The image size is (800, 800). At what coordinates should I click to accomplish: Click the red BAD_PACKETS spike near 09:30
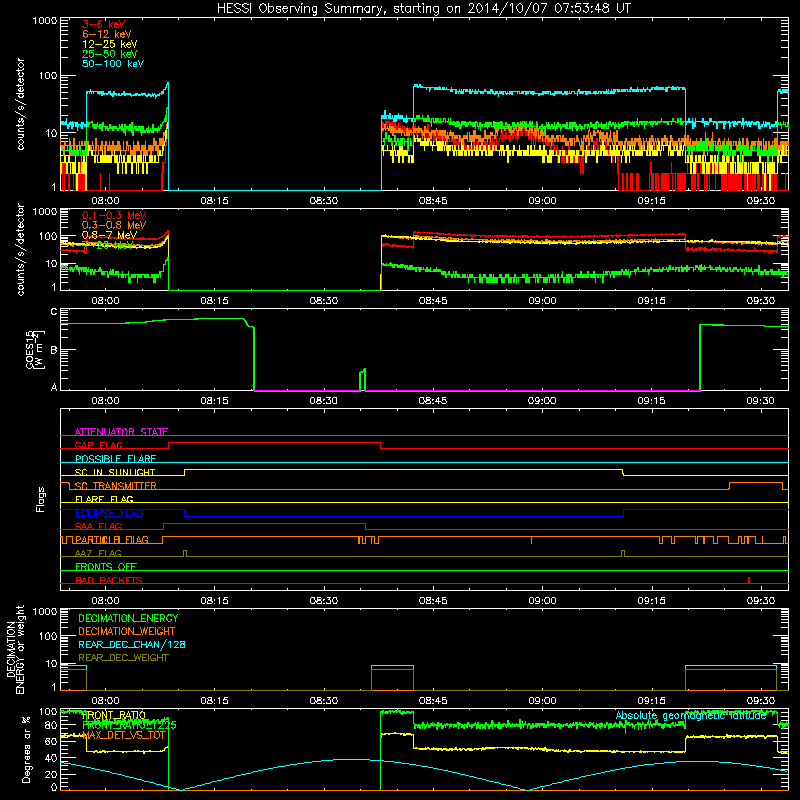pos(748,580)
